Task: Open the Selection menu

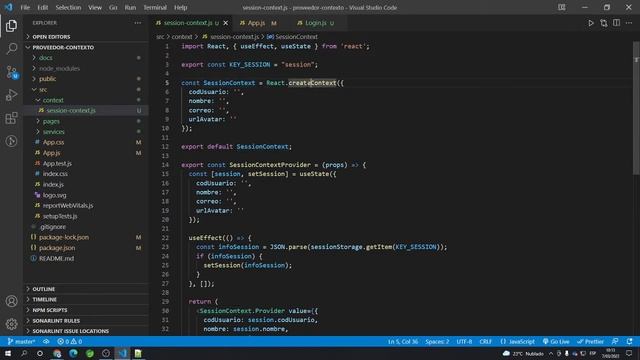Action: click(68, 7)
